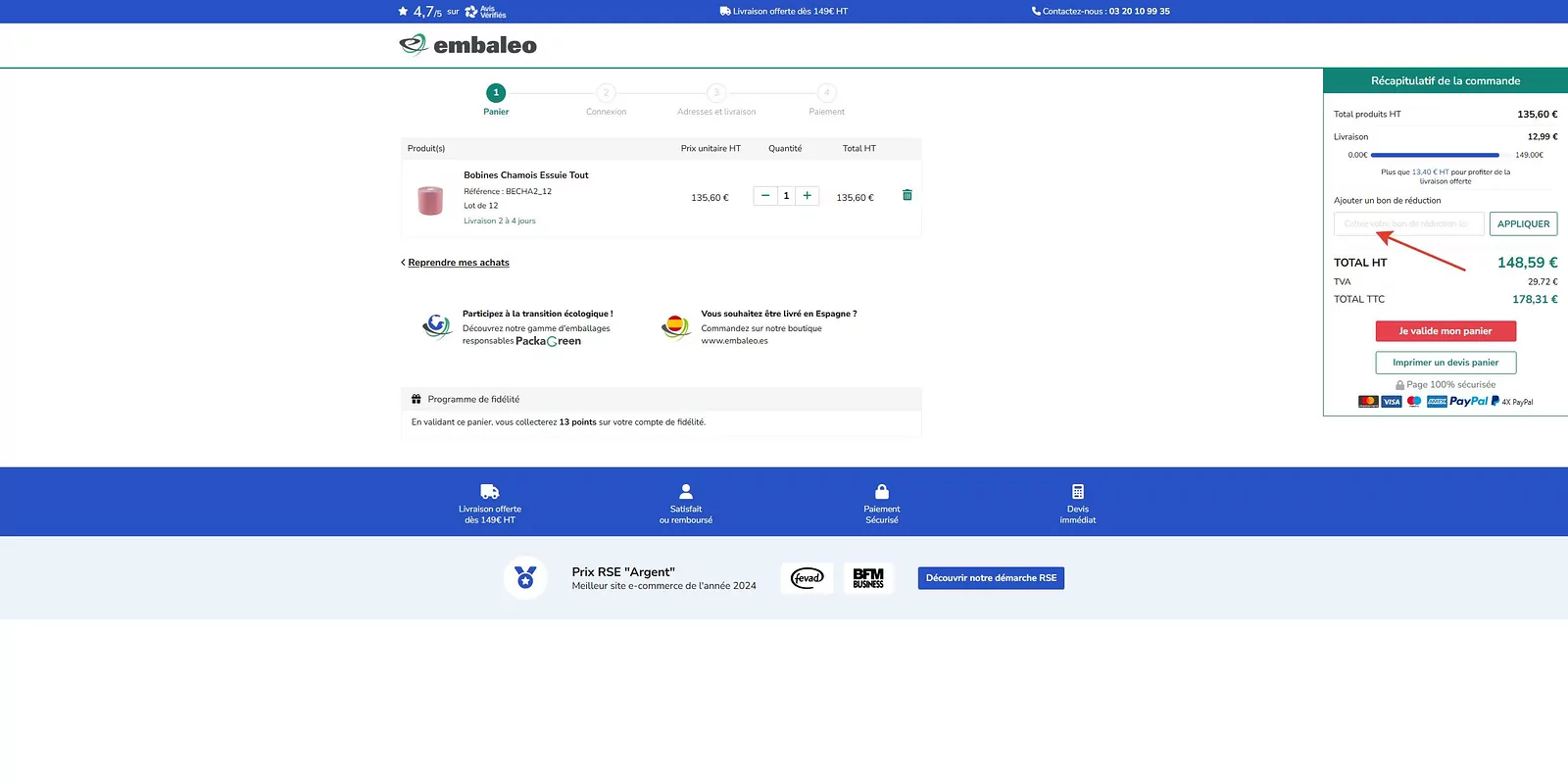Delete Bobines Chamois item with trash icon
This screenshot has width=1568, height=783.
pos(907,195)
